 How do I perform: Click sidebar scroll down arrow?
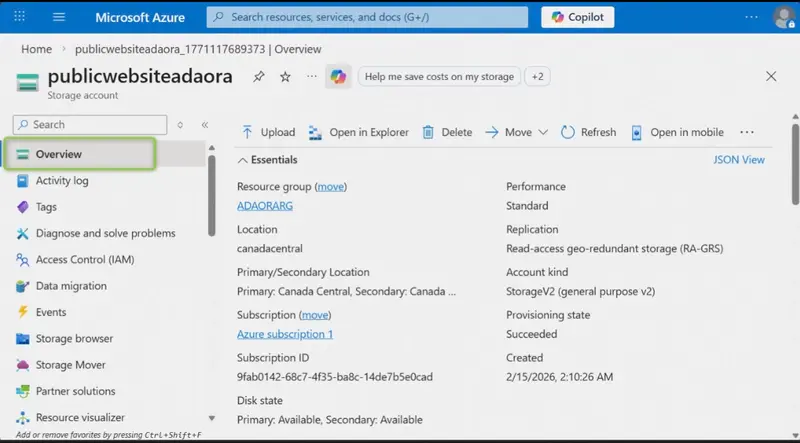pyautogui.click(x=212, y=418)
